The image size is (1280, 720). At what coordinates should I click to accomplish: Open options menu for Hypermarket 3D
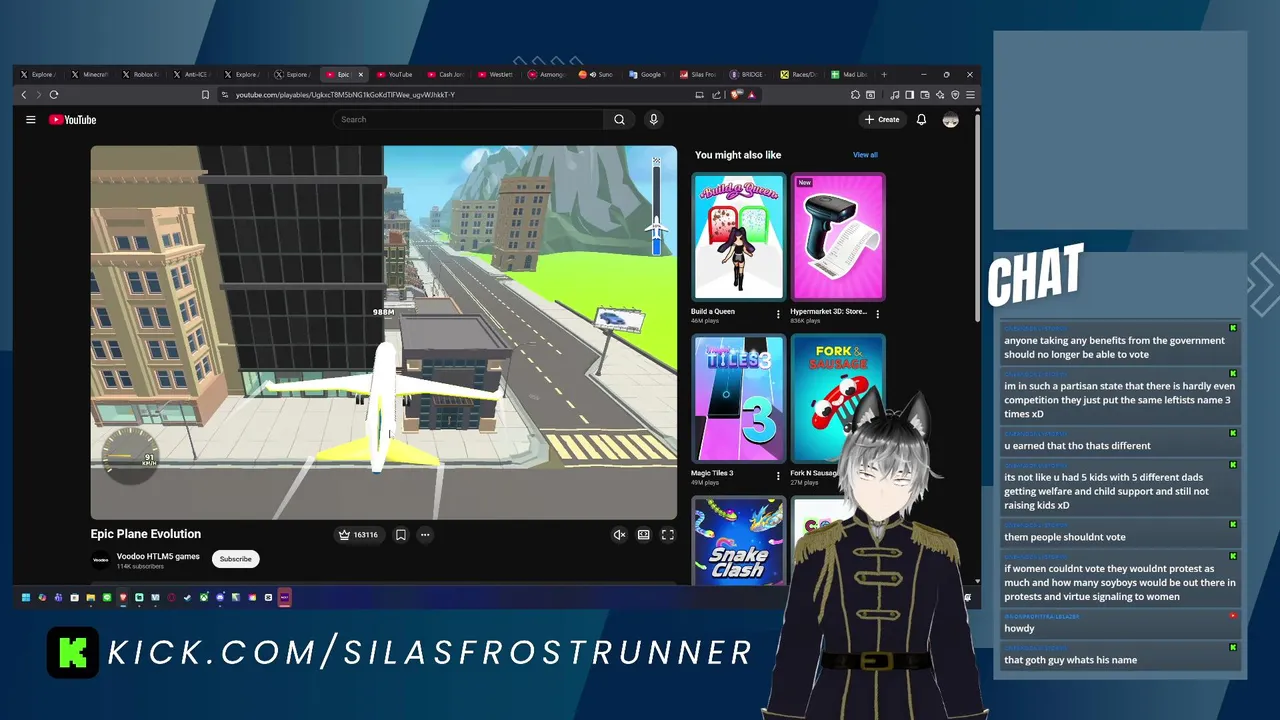tap(878, 314)
